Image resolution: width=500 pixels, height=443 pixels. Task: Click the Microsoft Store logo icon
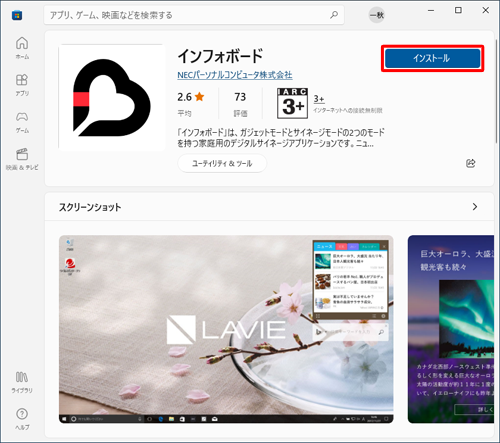pos(17,15)
